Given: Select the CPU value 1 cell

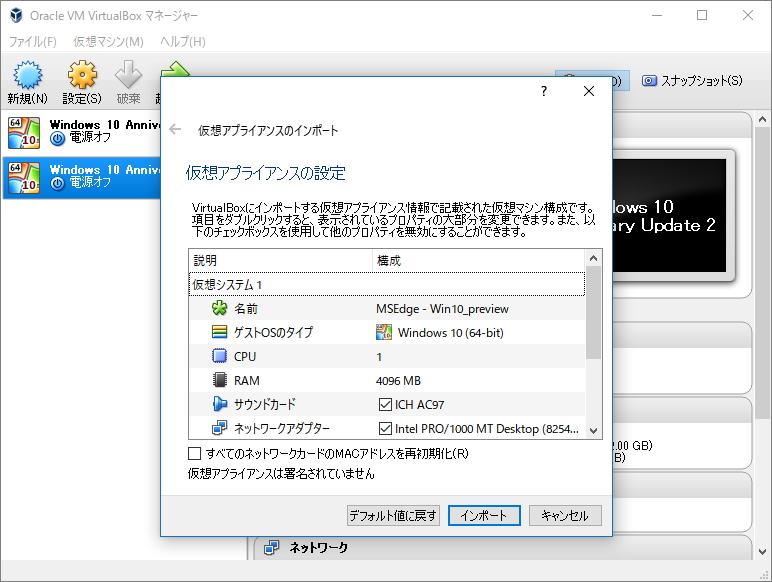Looking at the screenshot, I should [379, 356].
